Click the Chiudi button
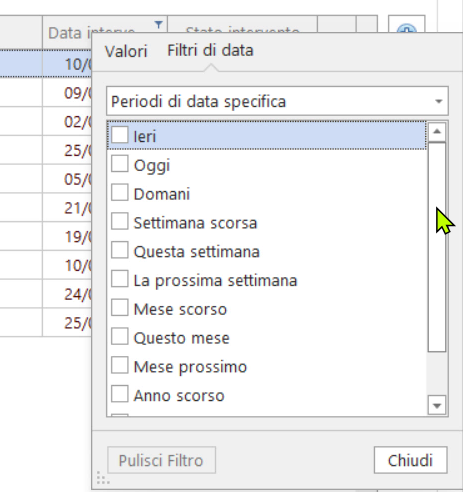The image size is (463, 492). tap(410, 460)
